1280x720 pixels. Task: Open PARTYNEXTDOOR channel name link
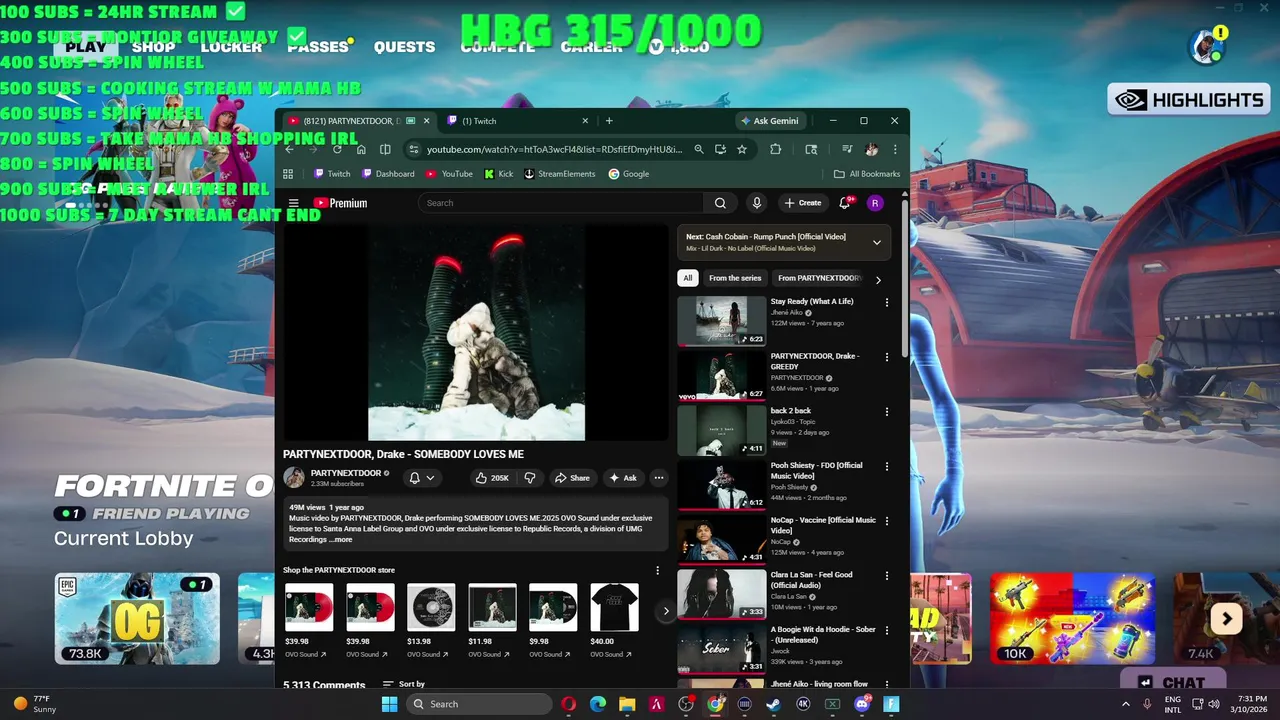pos(346,473)
